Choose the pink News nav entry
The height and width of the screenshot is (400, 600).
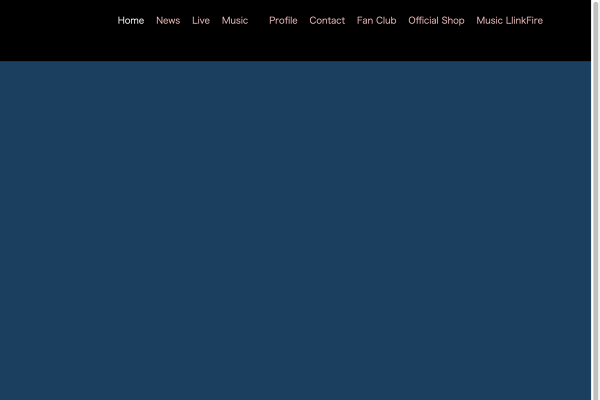pyautogui.click(x=168, y=20)
